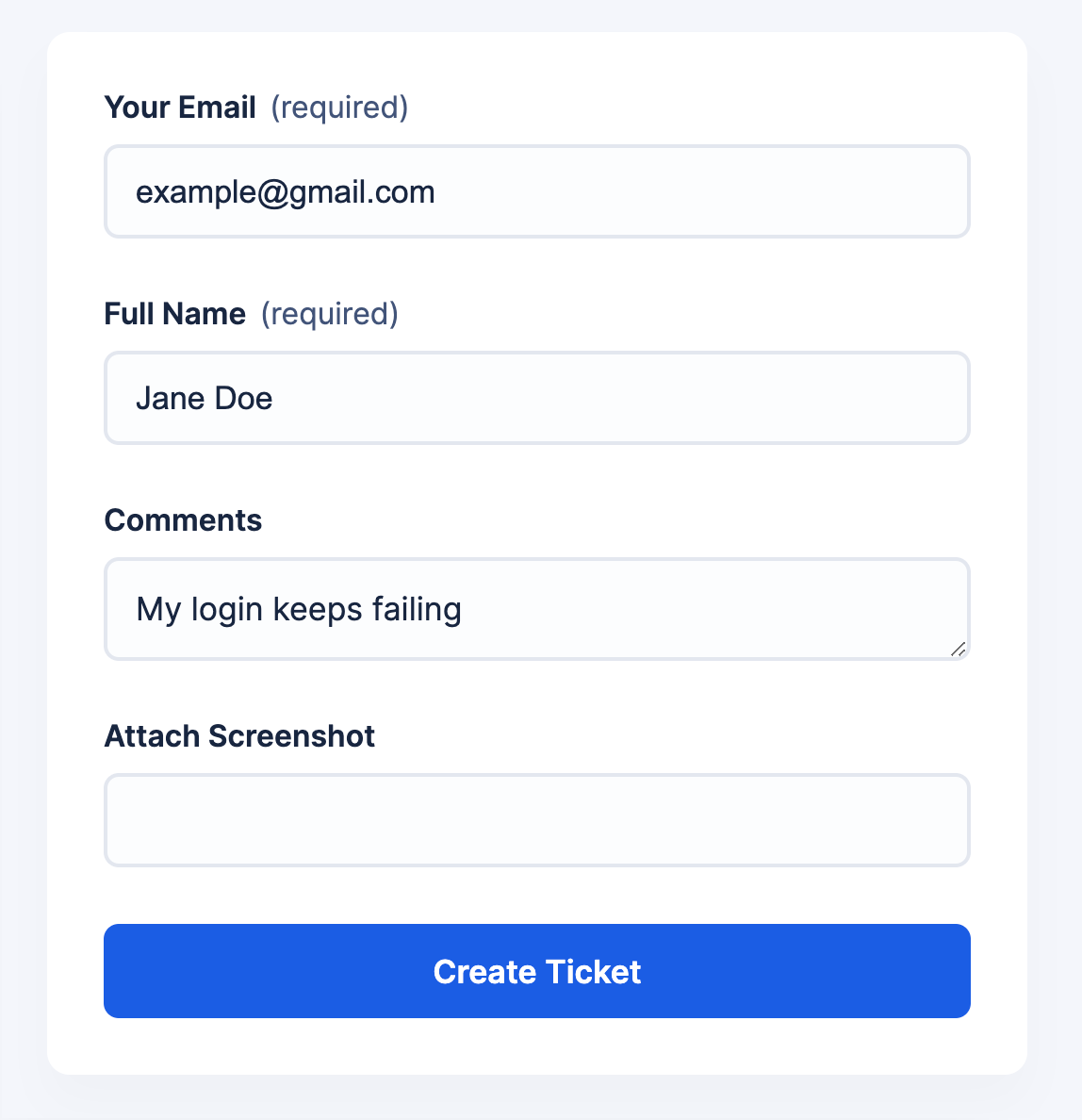Click the word "Jane" in the name field
The height and width of the screenshot is (1120, 1082).
click(x=171, y=398)
